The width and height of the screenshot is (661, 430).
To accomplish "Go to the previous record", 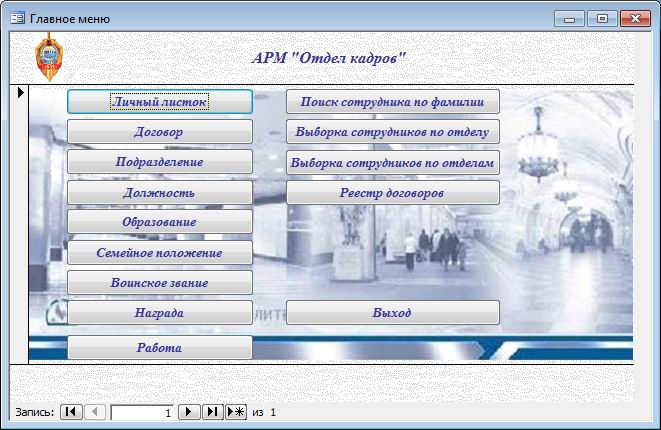I will coord(95,411).
